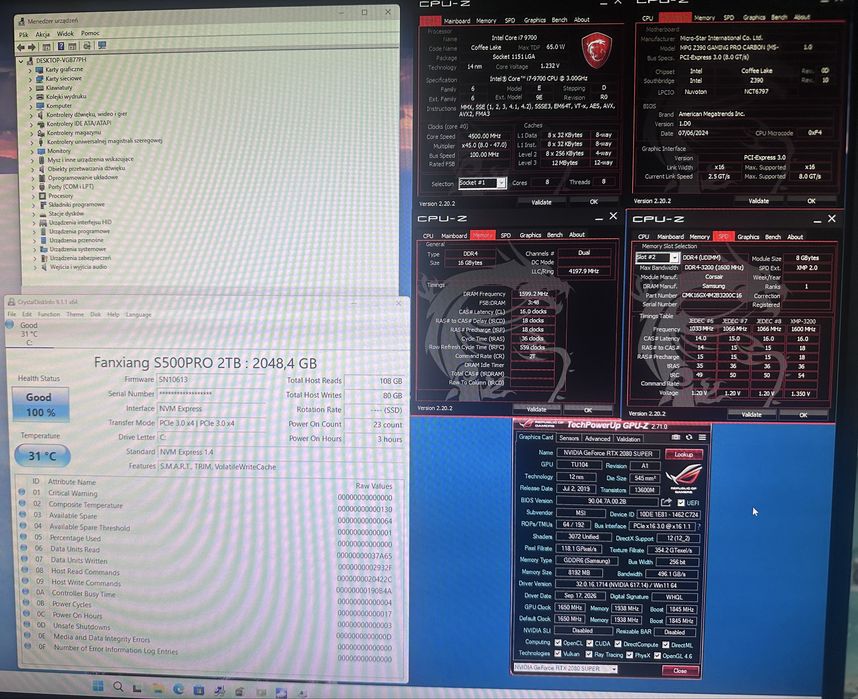Screen dimensions: 858x699
Task: Expand the Kontrolery magazynu node
Action: (31, 133)
